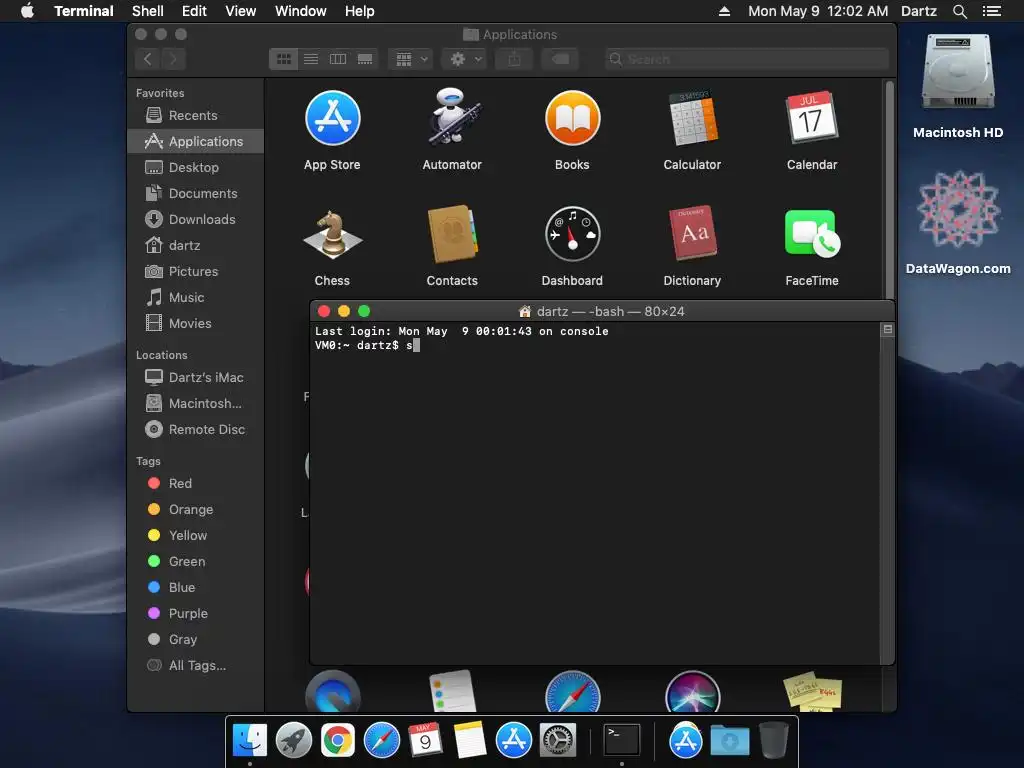Switch Finder to icon view
The height and width of the screenshot is (768, 1024).
pyautogui.click(x=283, y=59)
